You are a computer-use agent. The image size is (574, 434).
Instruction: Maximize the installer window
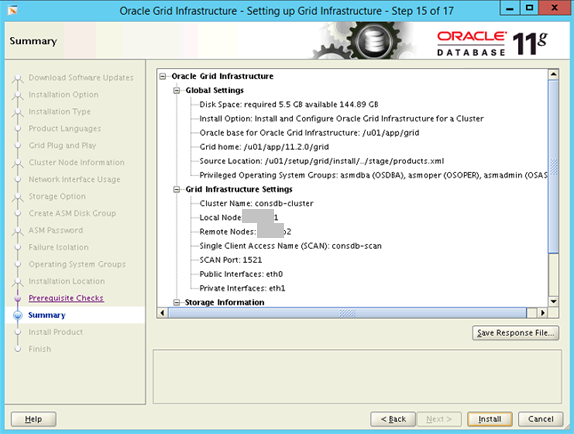tap(529, 8)
